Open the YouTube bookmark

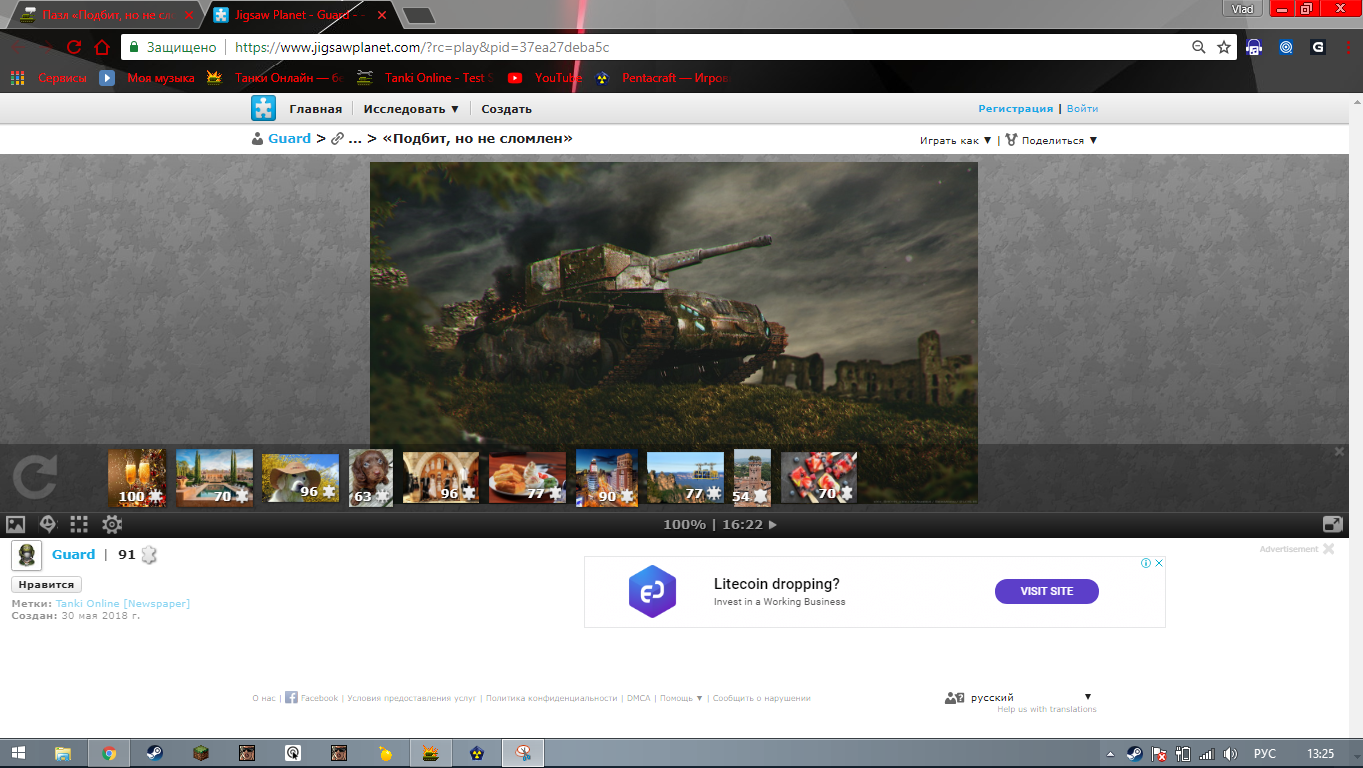[544, 78]
